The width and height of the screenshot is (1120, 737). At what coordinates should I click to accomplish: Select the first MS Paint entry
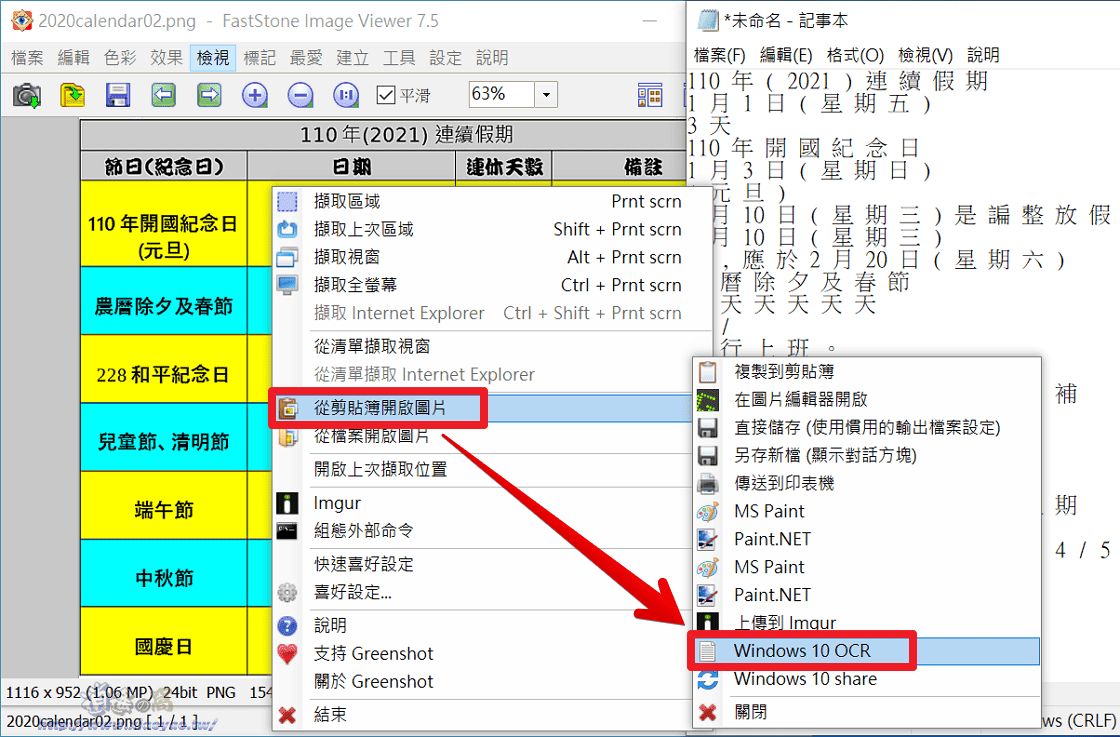[866, 511]
